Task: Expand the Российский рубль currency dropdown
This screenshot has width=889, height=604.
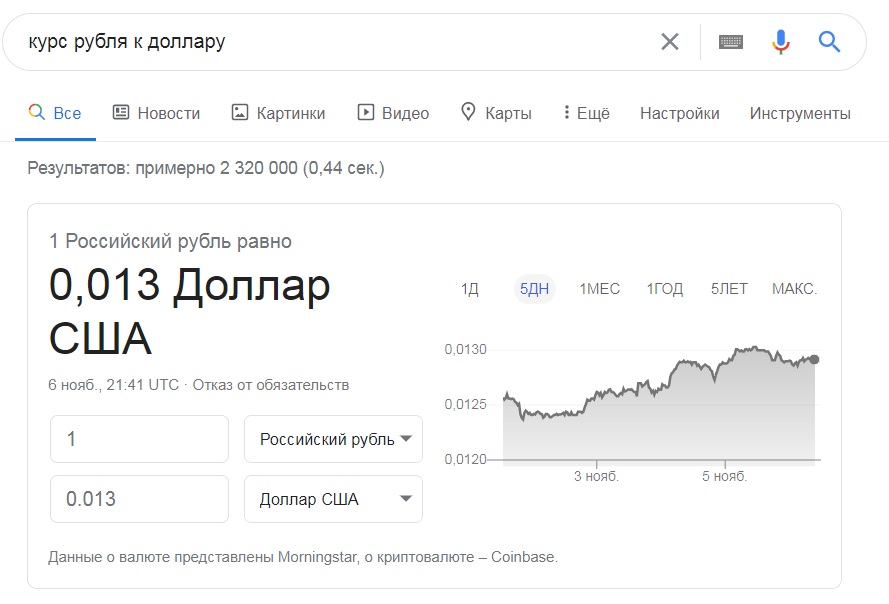Action: pos(333,440)
